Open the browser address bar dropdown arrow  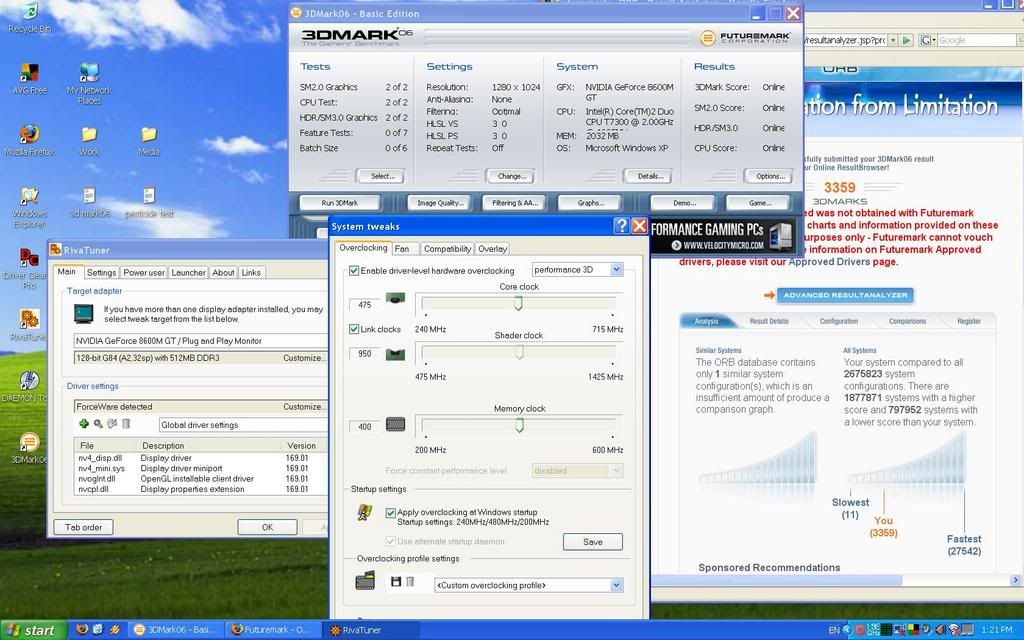click(x=893, y=40)
